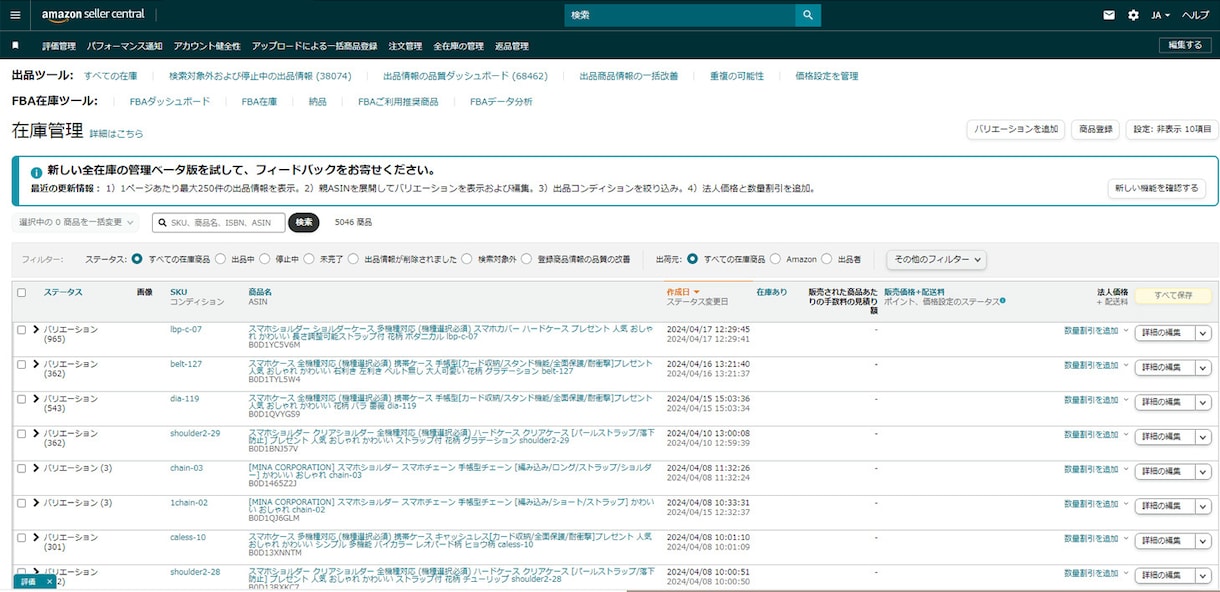1220x592 pixels.
Task: Select the 検索対象外 radio button
Action: pos(467,259)
